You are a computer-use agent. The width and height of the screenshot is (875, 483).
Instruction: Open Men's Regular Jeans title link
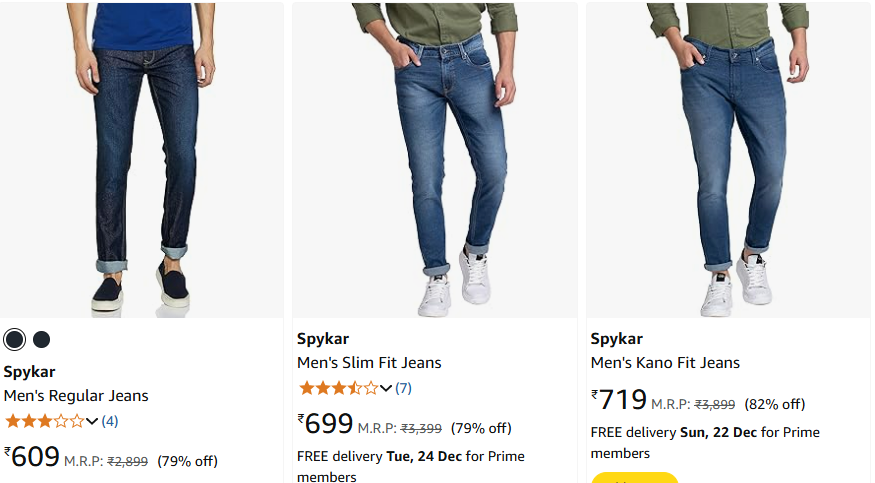coord(76,395)
